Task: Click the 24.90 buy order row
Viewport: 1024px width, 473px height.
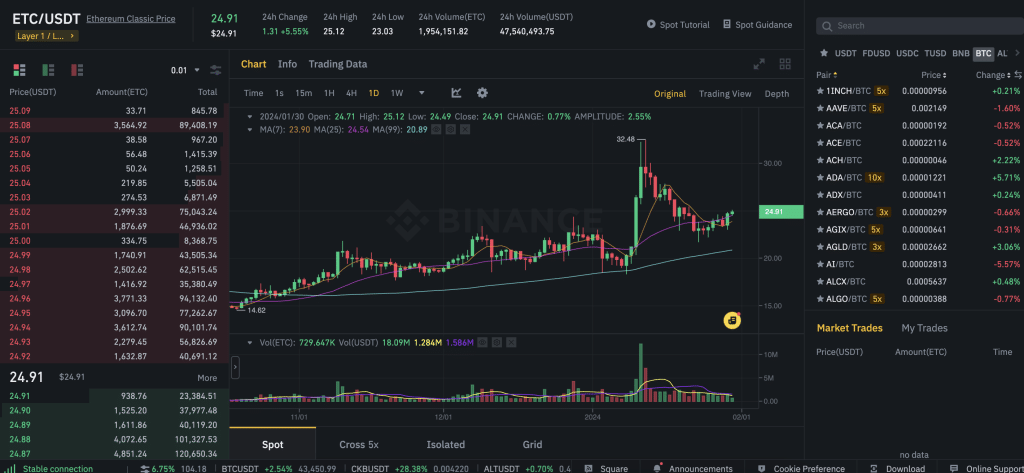Action: click(114, 410)
